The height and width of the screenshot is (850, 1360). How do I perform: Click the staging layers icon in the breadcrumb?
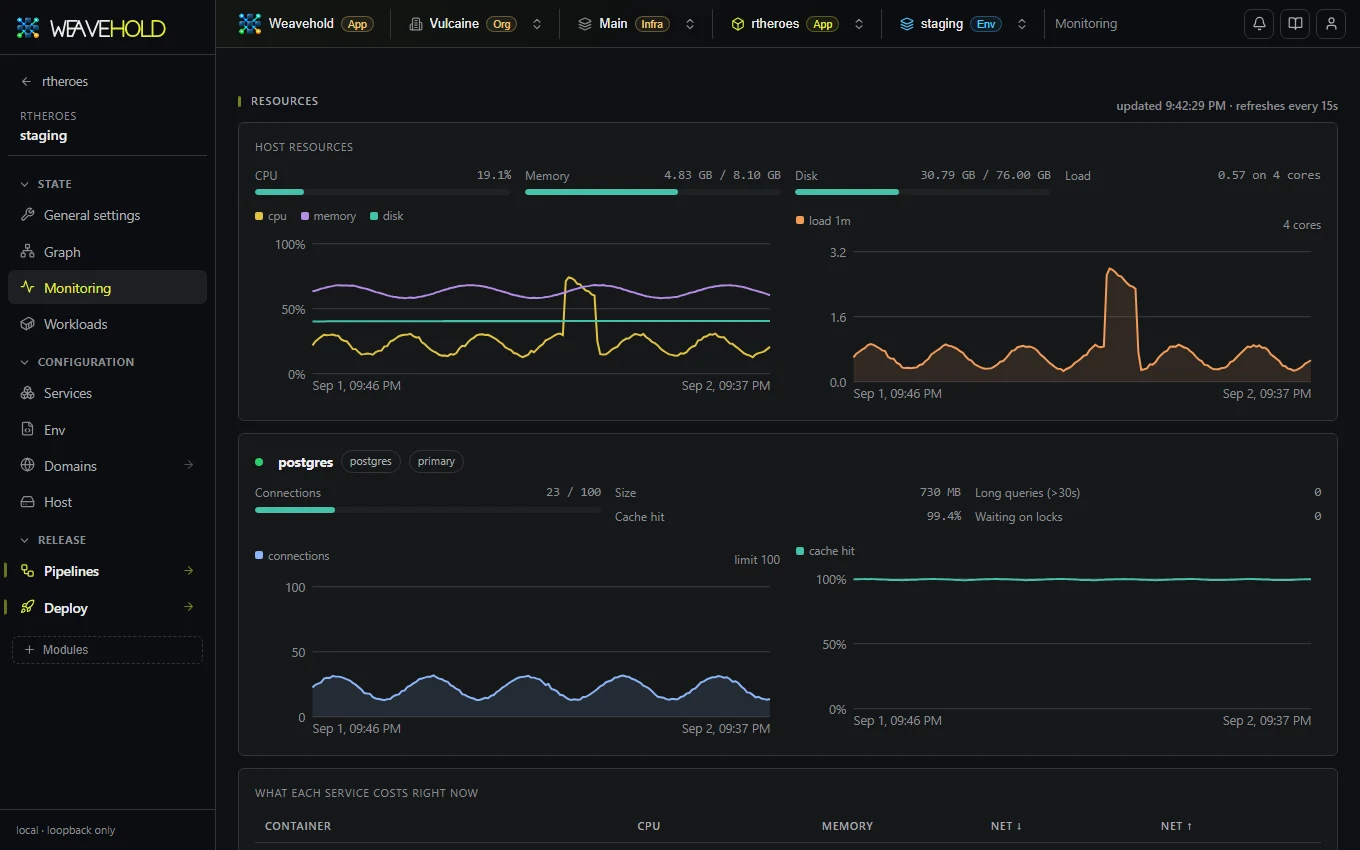(x=907, y=24)
